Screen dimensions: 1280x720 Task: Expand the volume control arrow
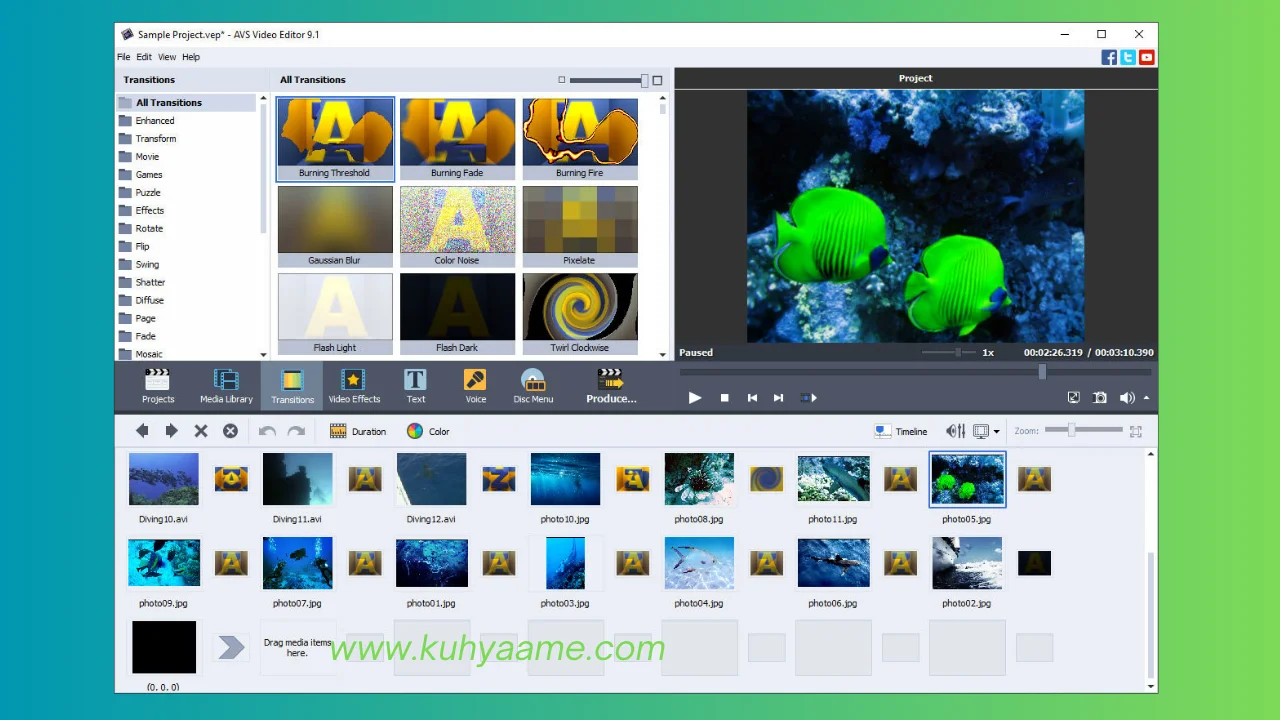(x=1146, y=398)
